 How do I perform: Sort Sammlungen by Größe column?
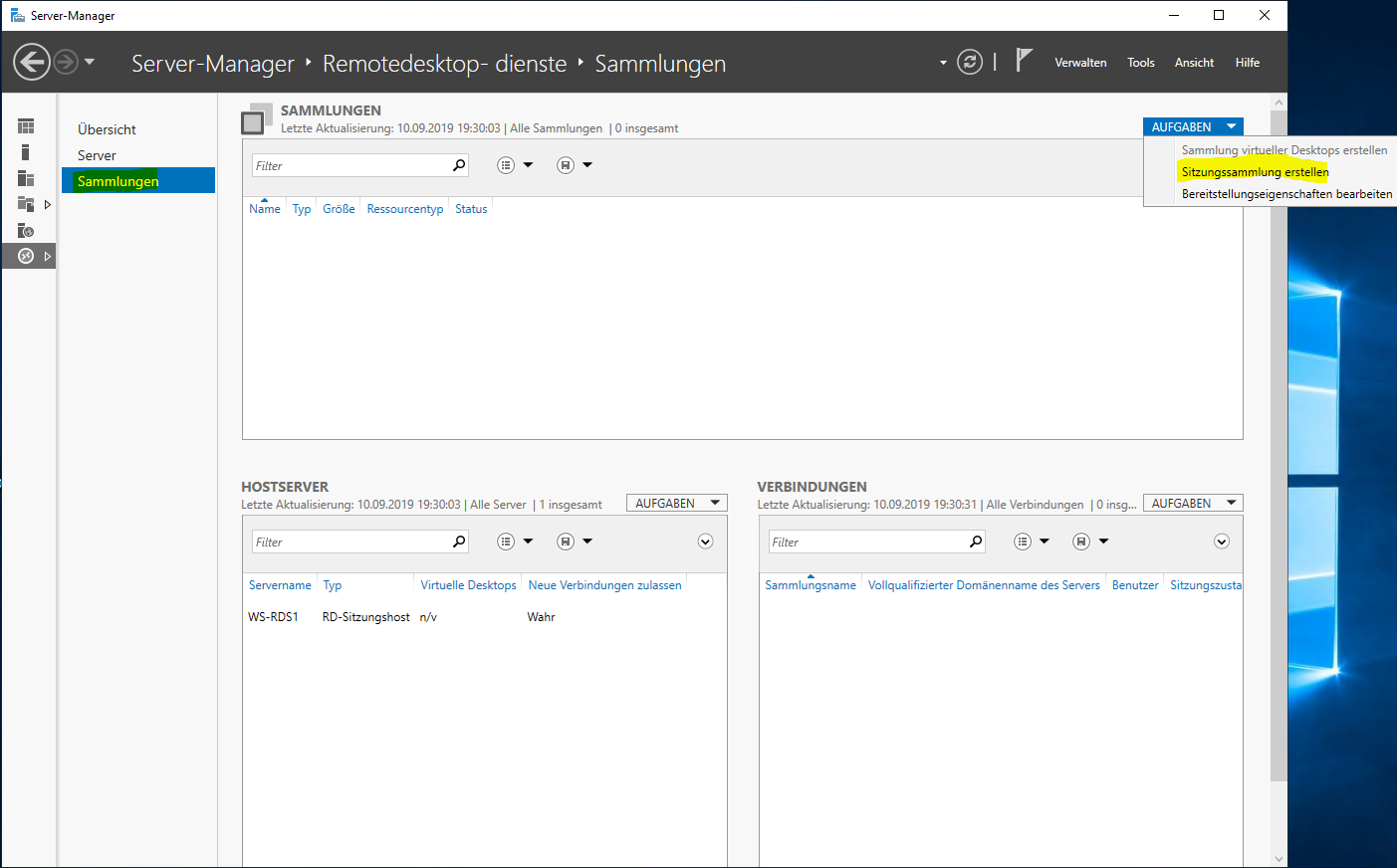pyautogui.click(x=339, y=208)
